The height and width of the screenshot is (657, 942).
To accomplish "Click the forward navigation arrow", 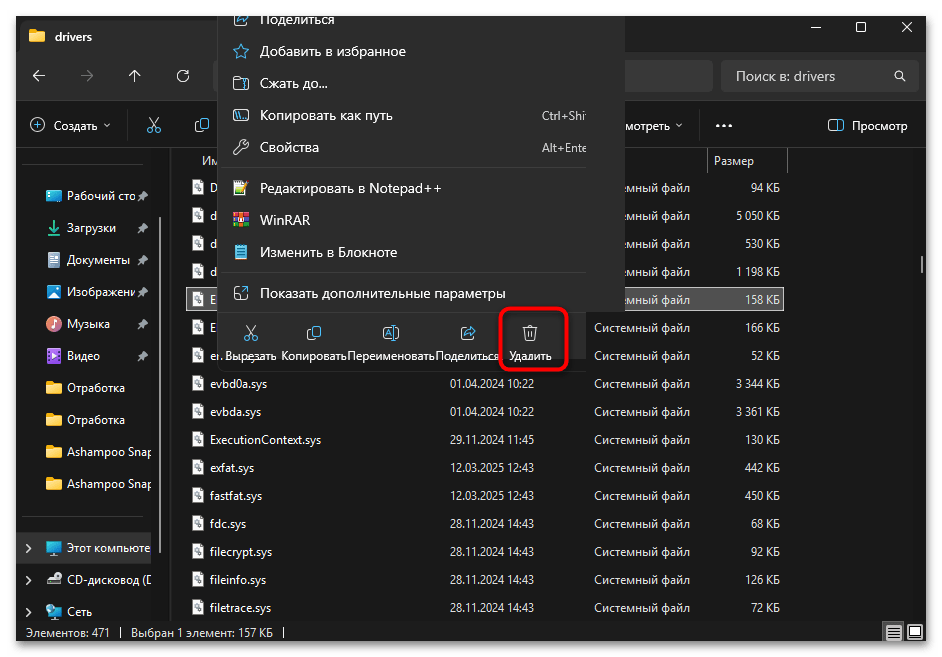I will click(x=87, y=76).
